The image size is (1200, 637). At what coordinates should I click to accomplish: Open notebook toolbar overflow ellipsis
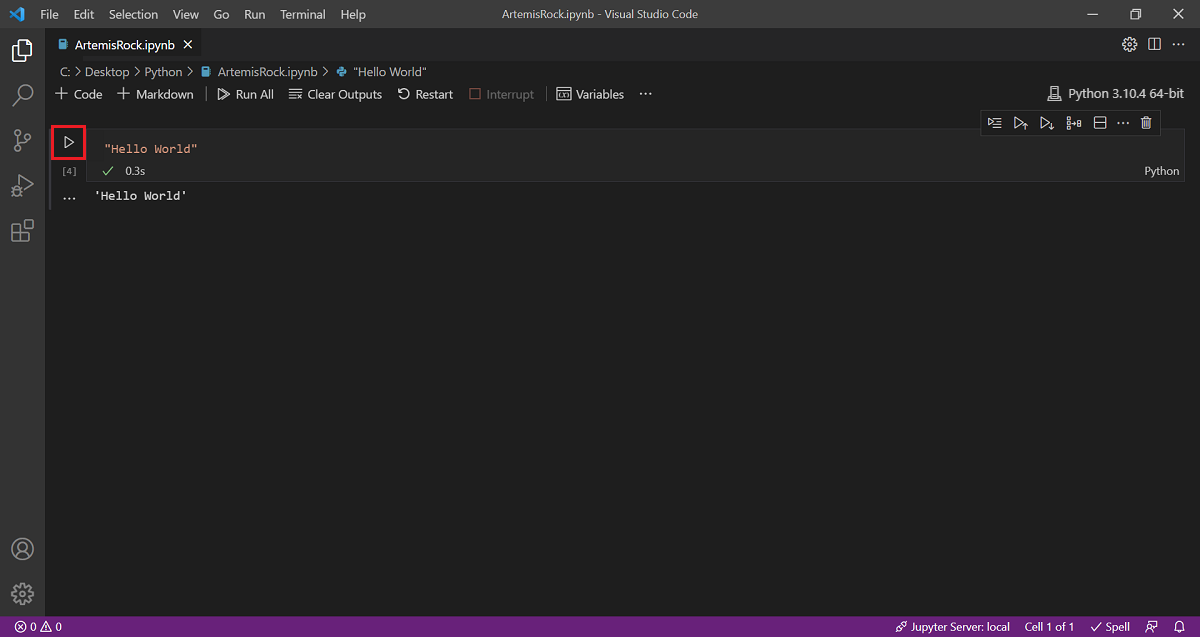(645, 94)
